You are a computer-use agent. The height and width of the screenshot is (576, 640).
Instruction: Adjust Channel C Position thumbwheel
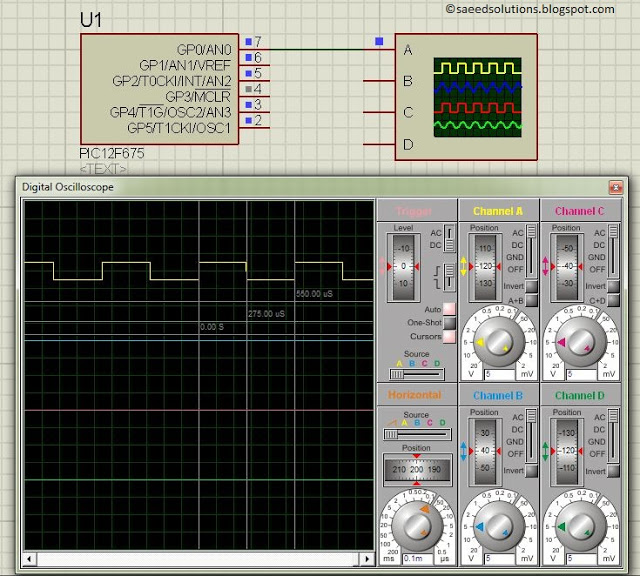(567, 267)
